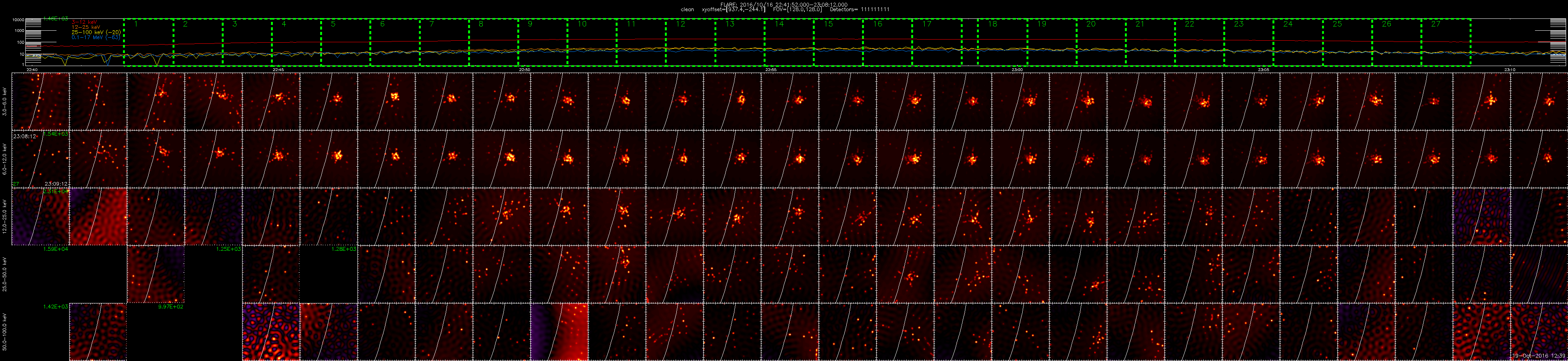Select time interval 20 on the lightcurve
This screenshot has width=1568, height=361.
(x=1101, y=42)
